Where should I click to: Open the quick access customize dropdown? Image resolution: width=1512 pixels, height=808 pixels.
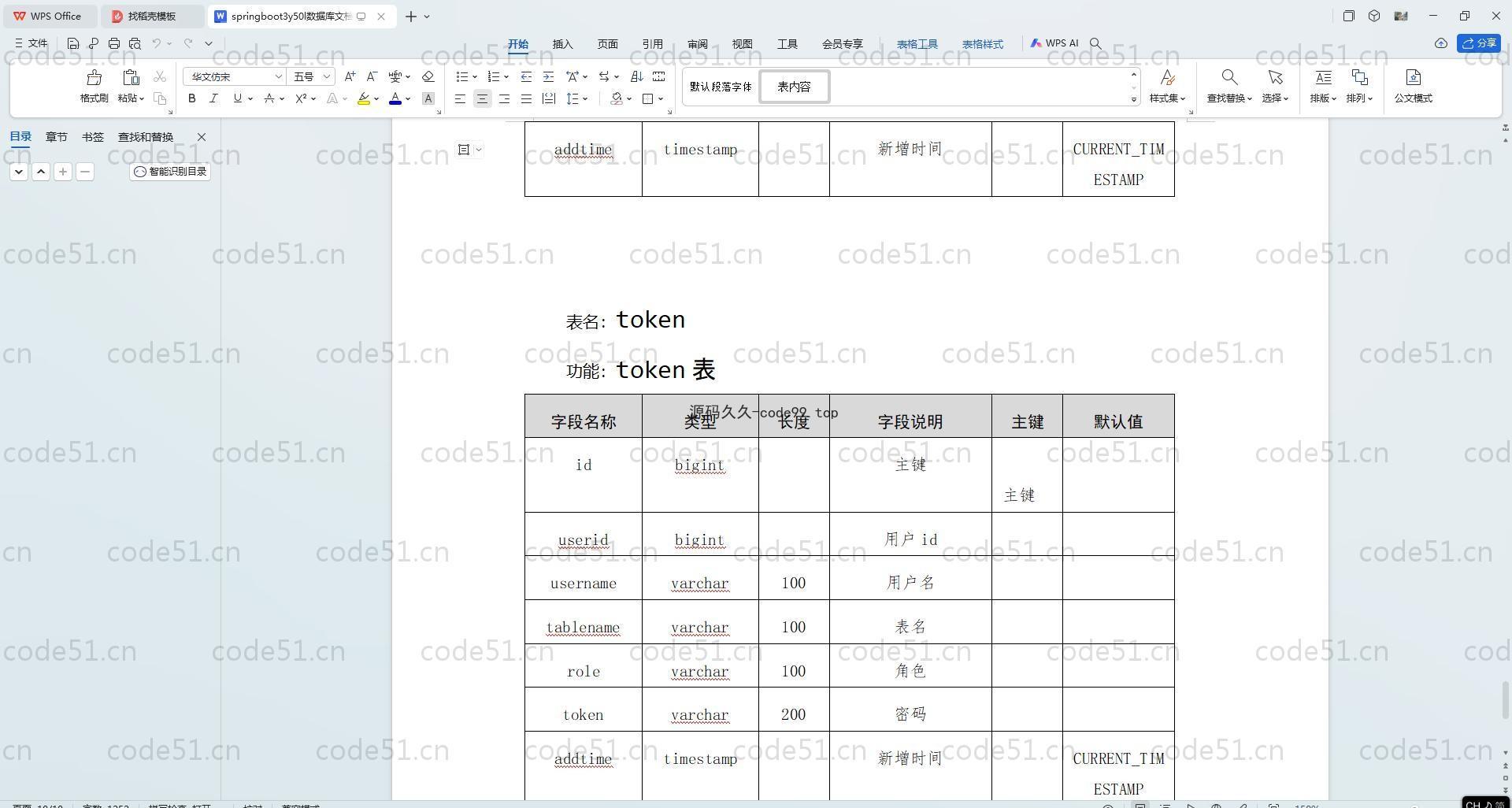pyautogui.click(x=209, y=43)
